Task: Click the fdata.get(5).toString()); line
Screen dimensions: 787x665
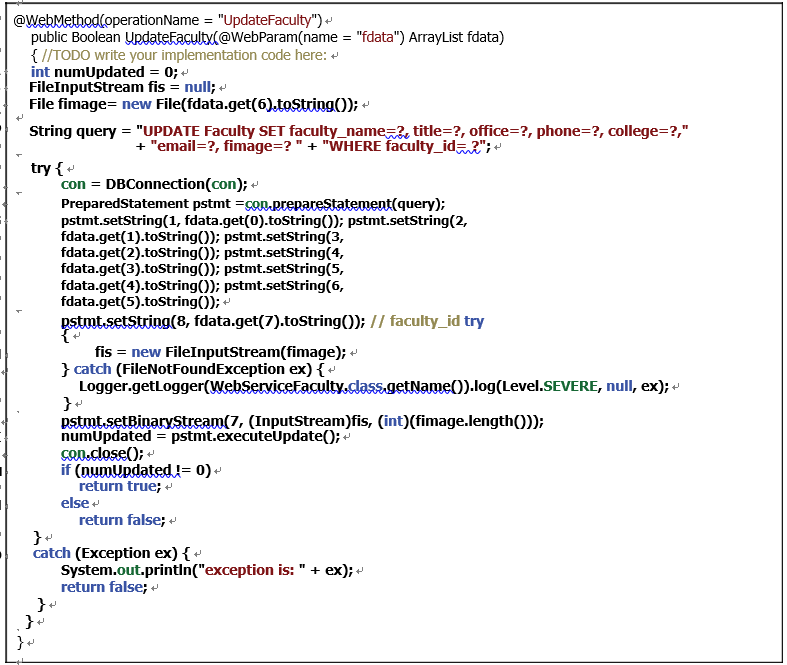Action: [x=141, y=302]
